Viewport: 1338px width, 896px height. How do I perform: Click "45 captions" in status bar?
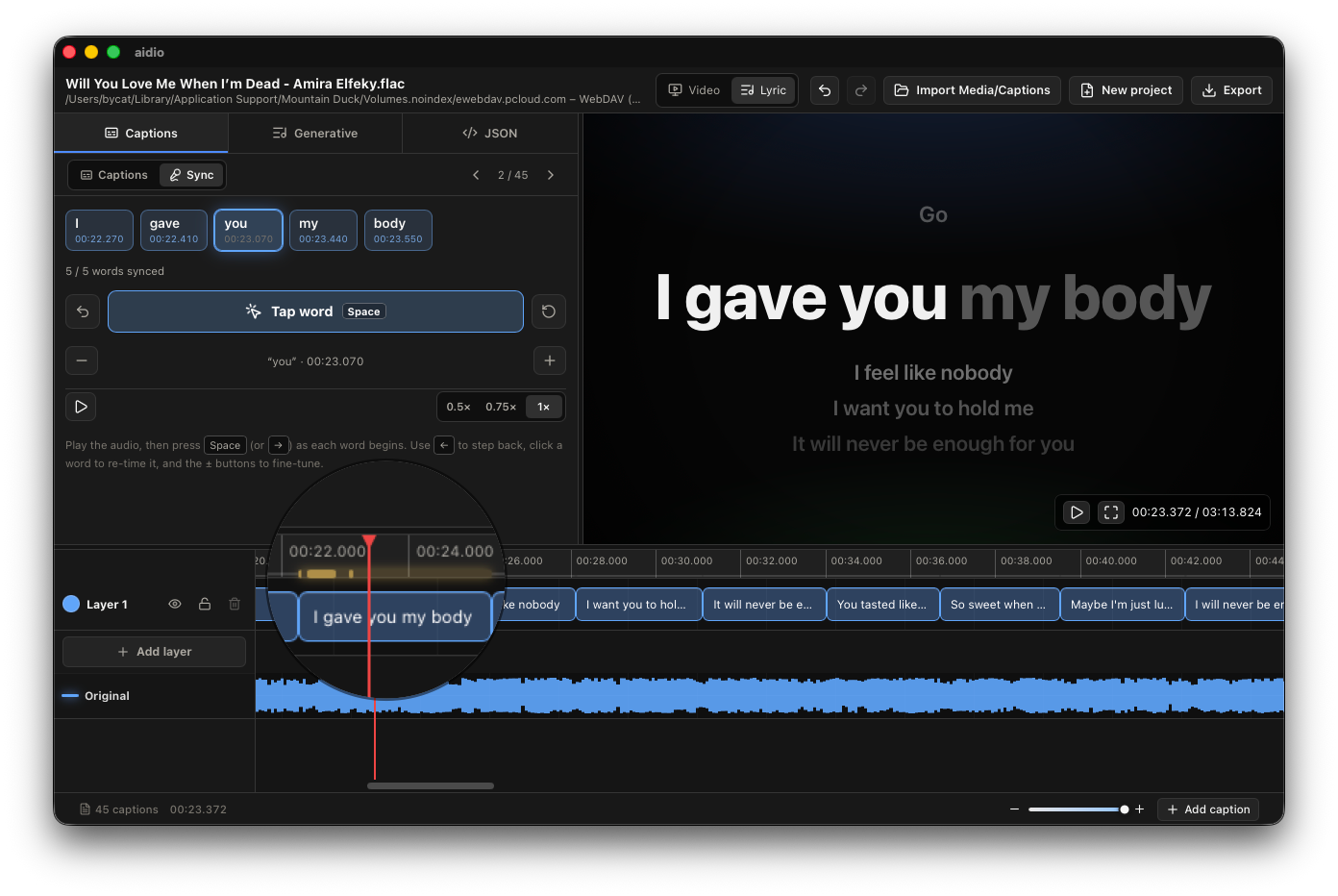click(127, 809)
